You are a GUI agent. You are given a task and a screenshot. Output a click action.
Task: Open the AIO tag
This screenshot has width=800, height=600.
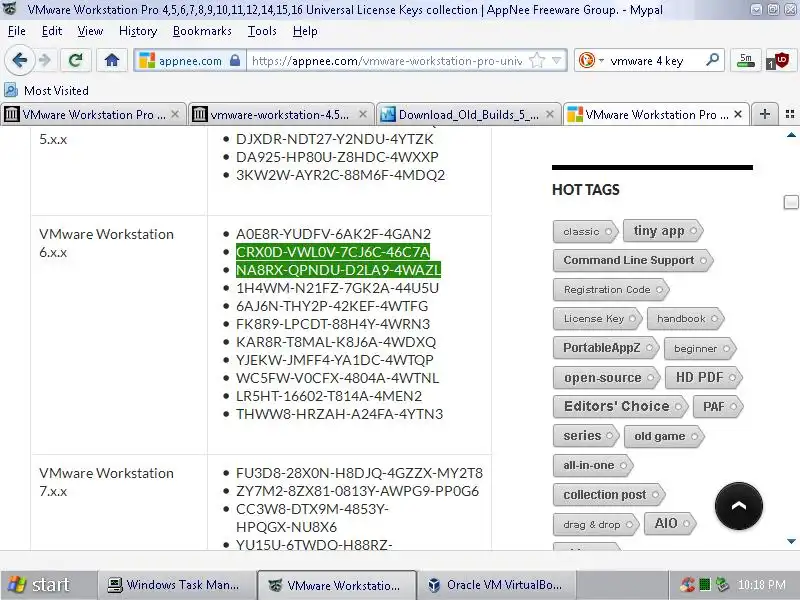coord(669,523)
